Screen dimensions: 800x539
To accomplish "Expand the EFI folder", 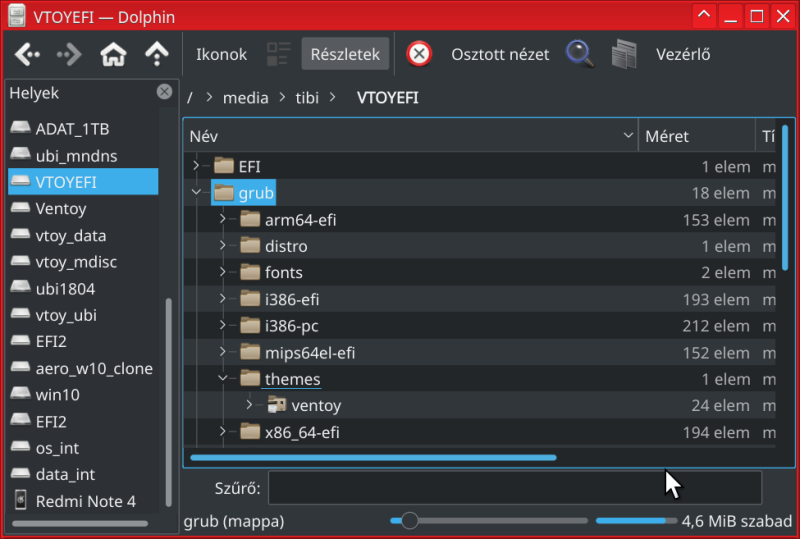I will coord(196,165).
